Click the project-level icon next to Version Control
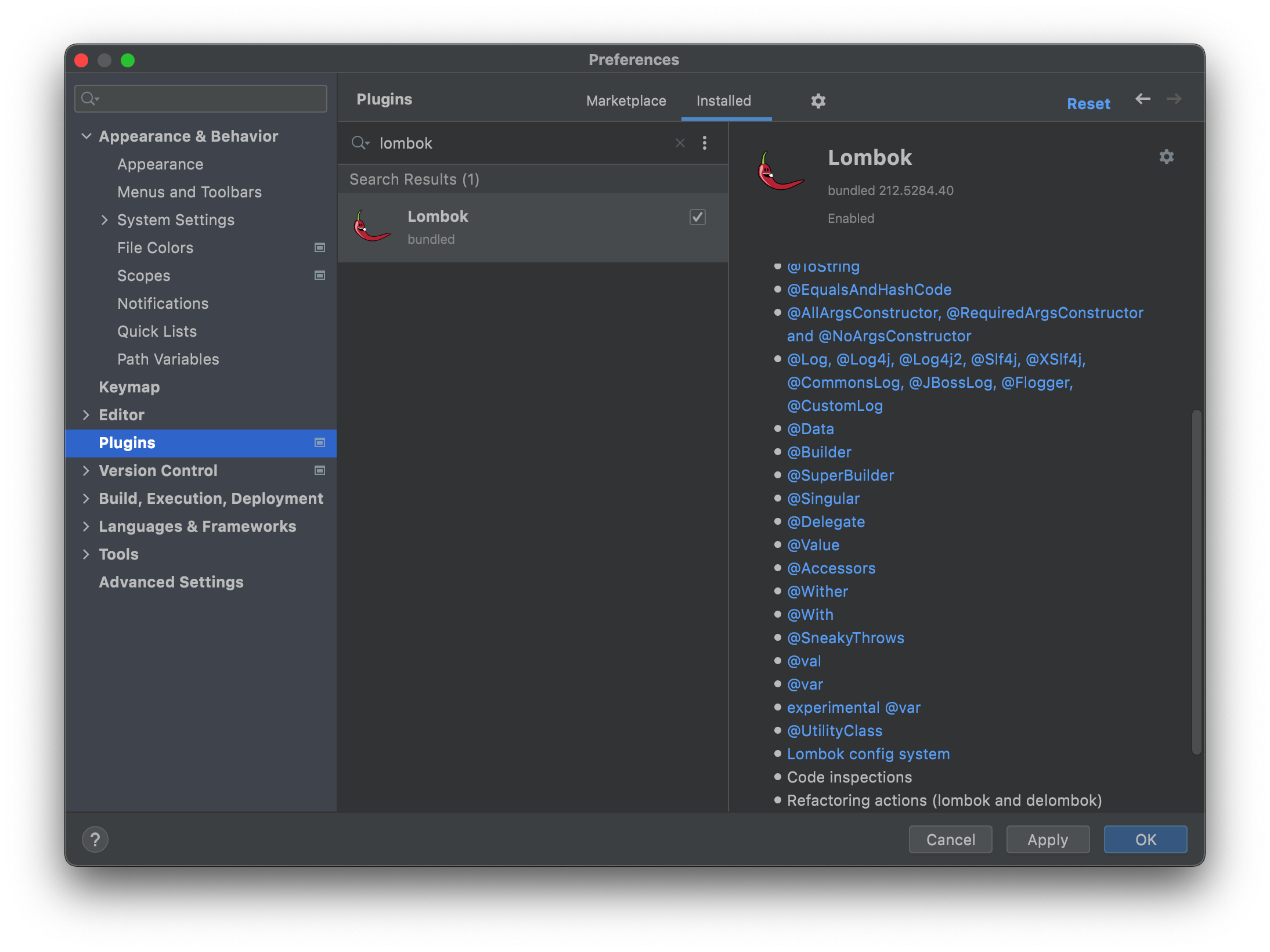This screenshot has height=952, width=1270. point(319,471)
